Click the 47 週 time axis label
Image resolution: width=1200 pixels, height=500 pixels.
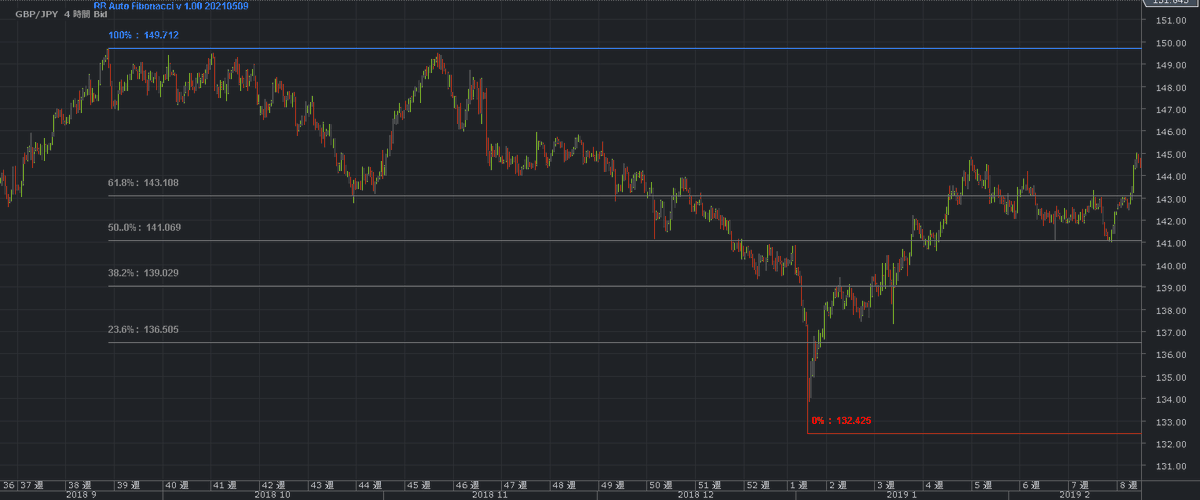[x=514, y=484]
